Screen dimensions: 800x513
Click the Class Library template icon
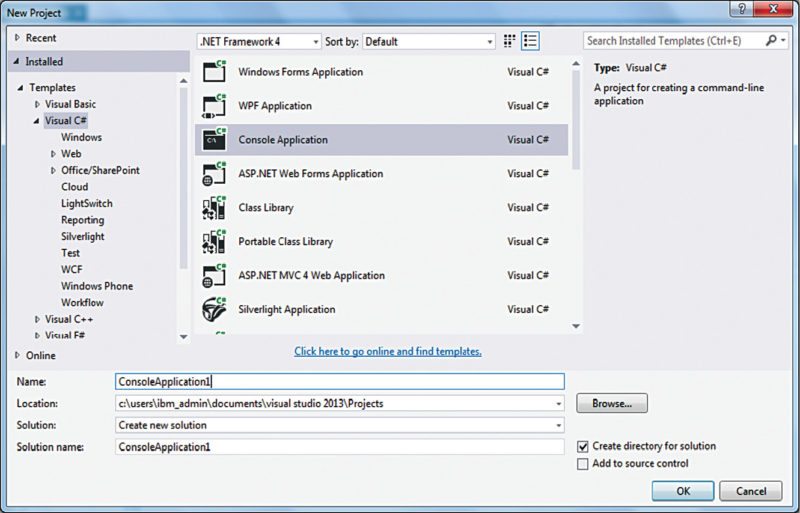tap(214, 208)
